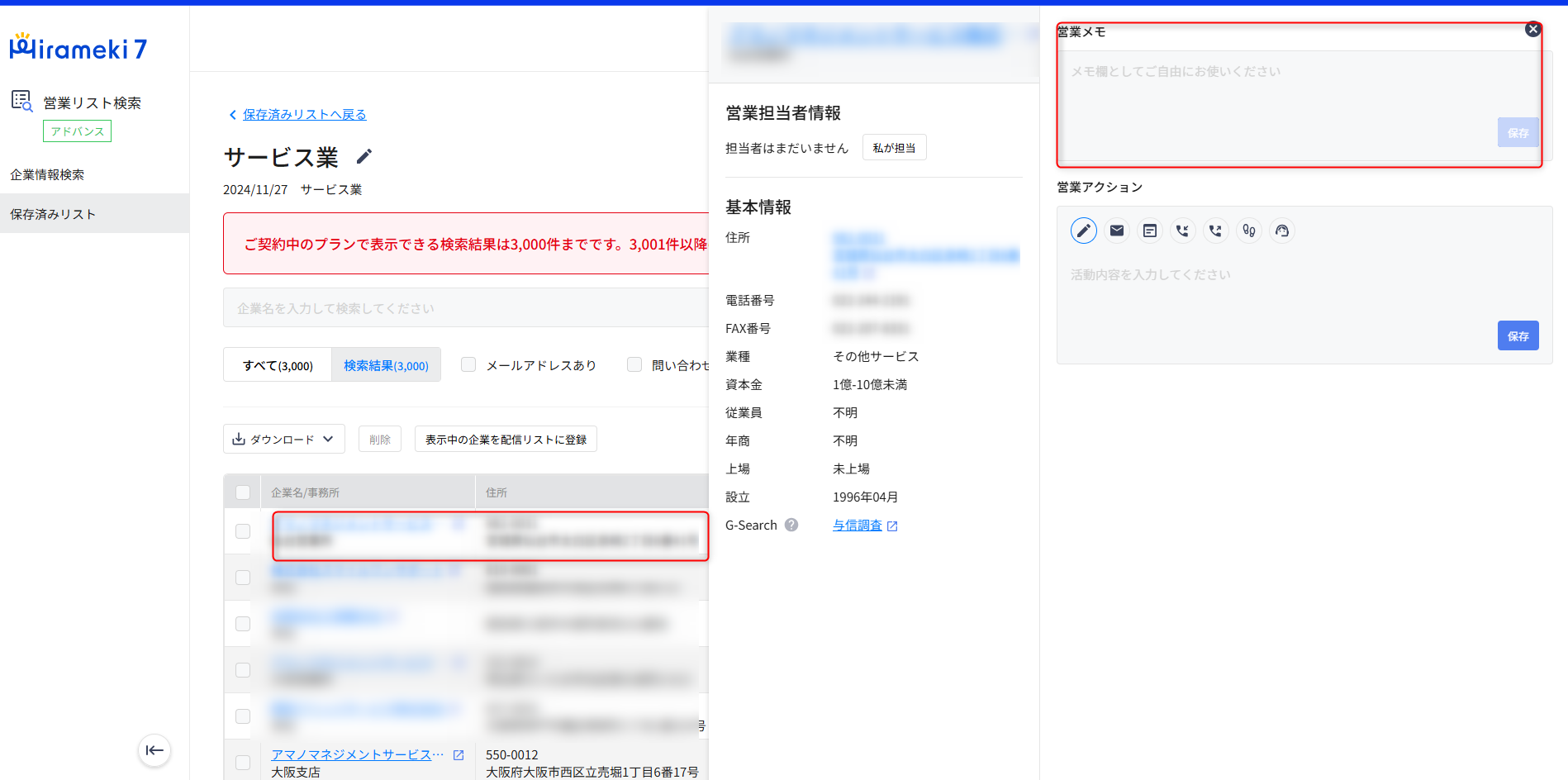Screen dimensions: 1568x780
Task: Tick the select-all checkbox in table header
Action: 243,492
